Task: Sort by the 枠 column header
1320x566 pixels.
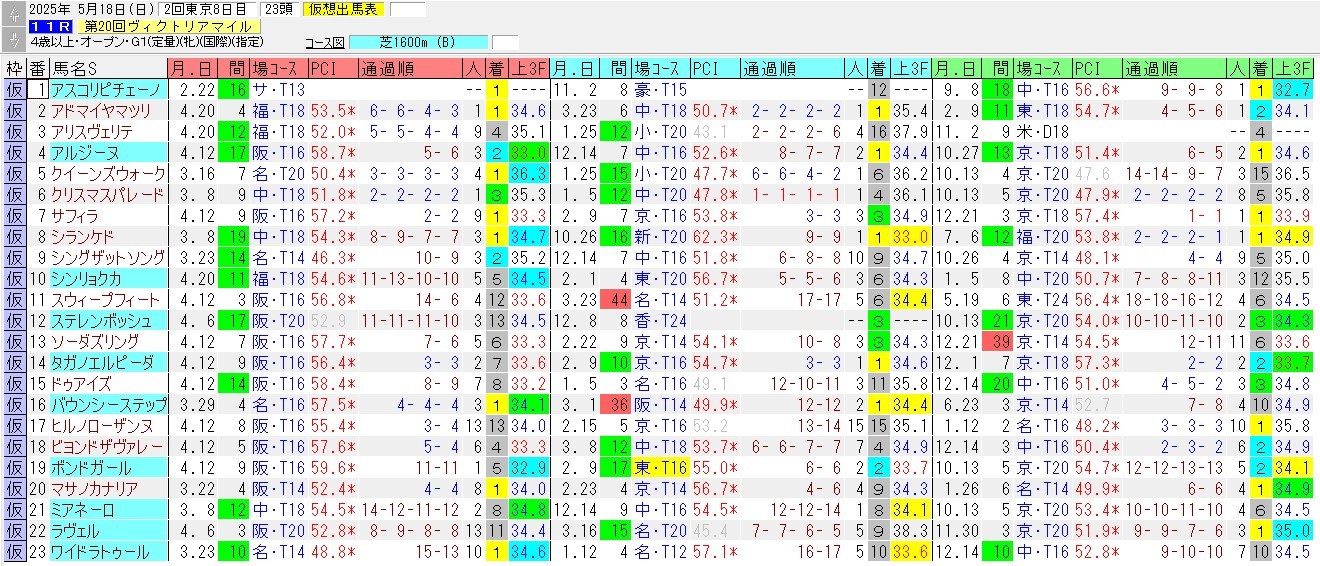Action: 14,68
